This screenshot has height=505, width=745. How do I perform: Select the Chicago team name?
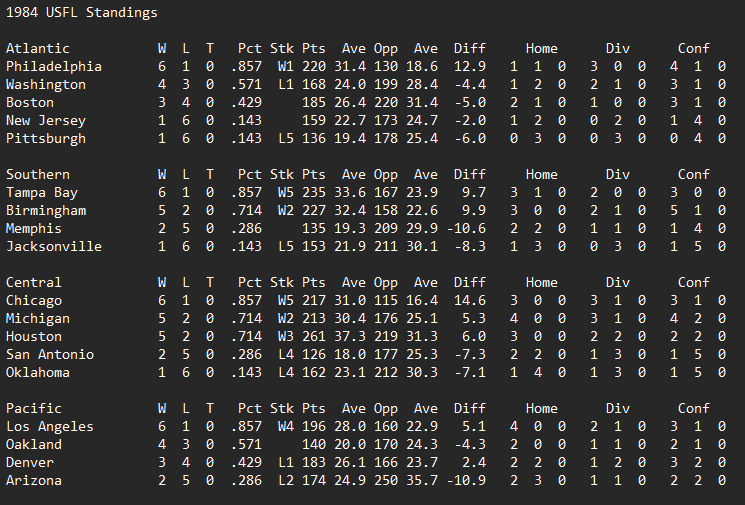pos(33,301)
